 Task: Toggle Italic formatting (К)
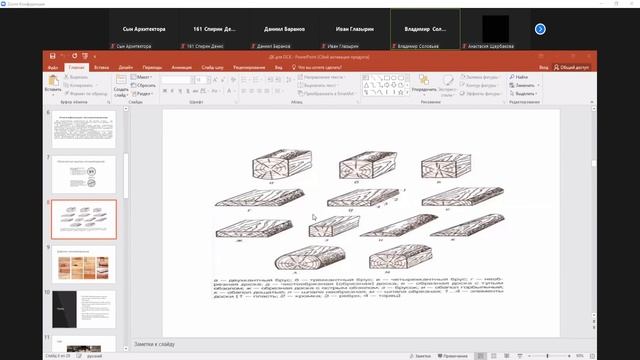click(x=172, y=91)
